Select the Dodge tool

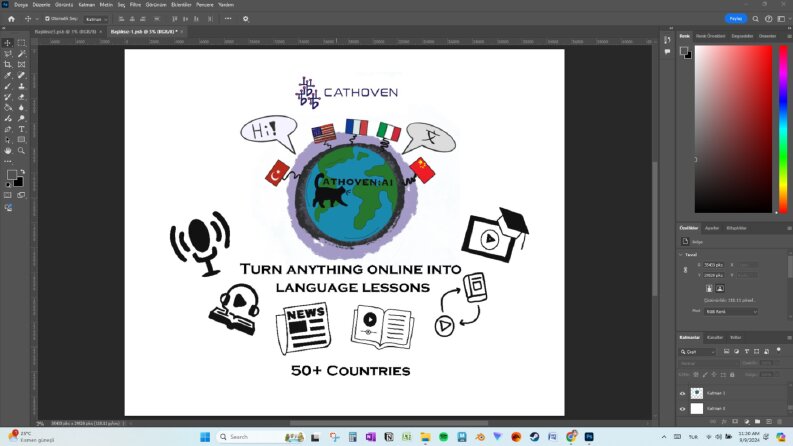(x=21, y=118)
